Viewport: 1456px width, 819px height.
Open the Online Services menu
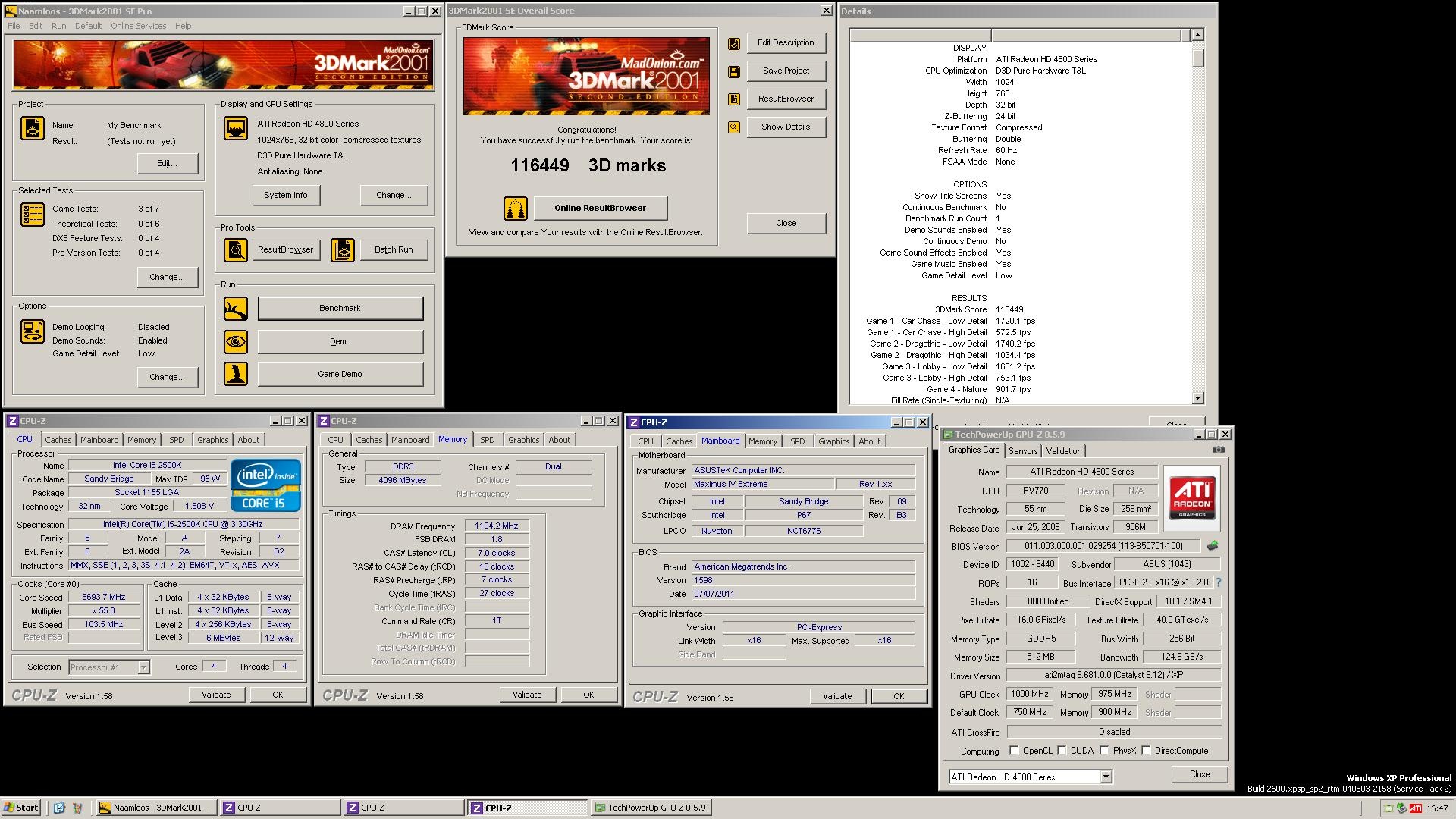point(138,26)
